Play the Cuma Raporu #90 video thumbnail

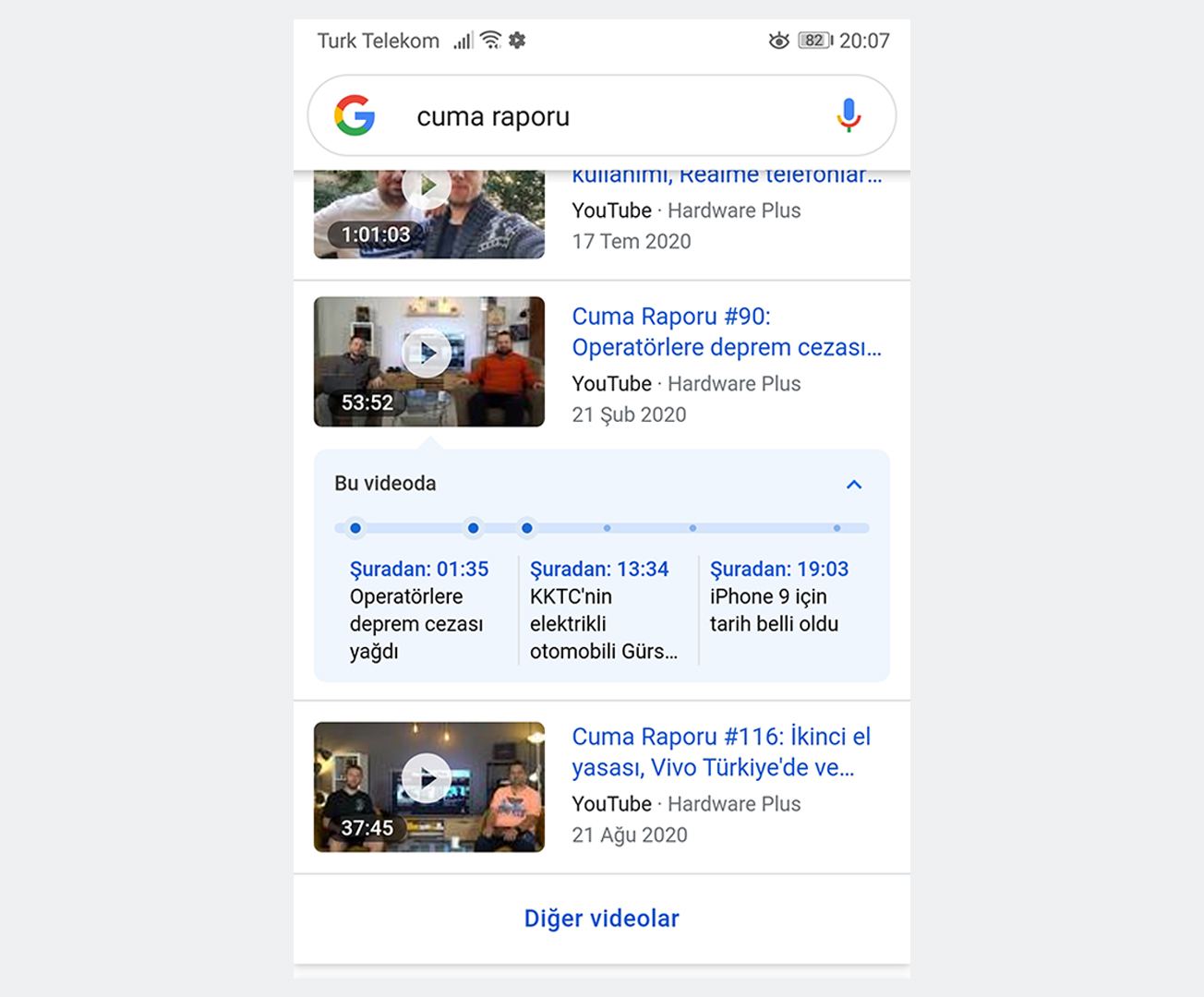tap(429, 362)
